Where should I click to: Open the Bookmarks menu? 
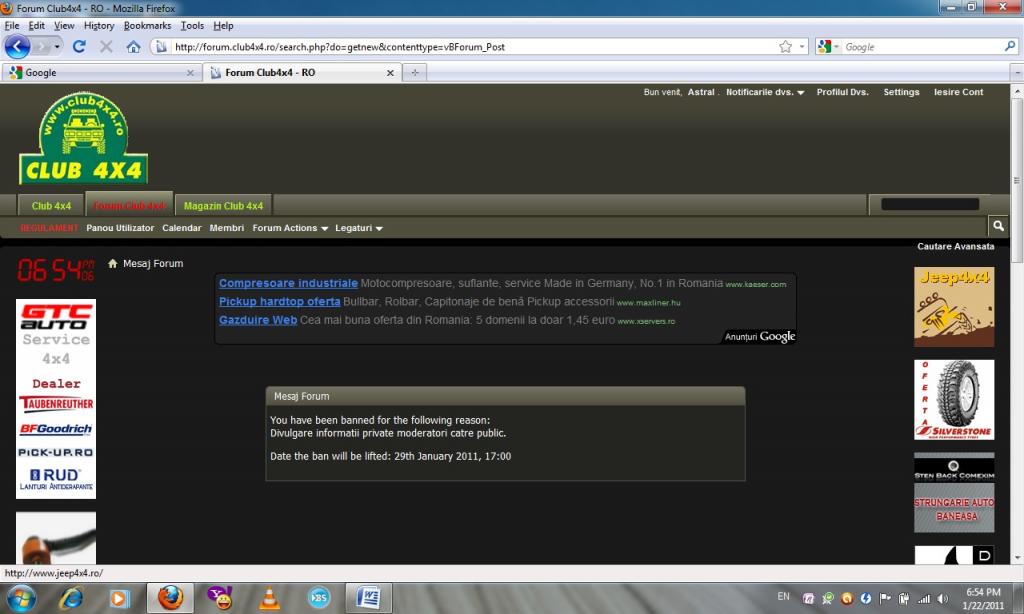click(x=147, y=25)
